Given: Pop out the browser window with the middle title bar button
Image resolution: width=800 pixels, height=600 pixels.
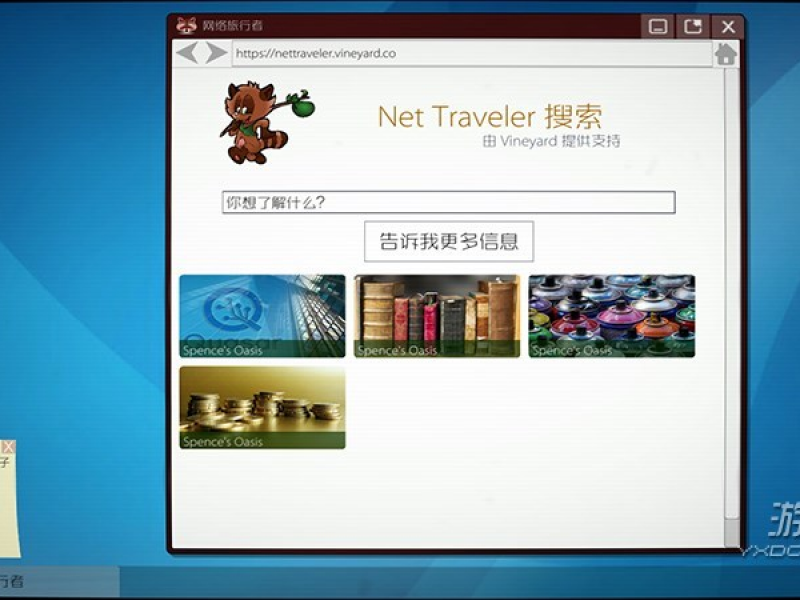Looking at the screenshot, I should (x=693, y=26).
